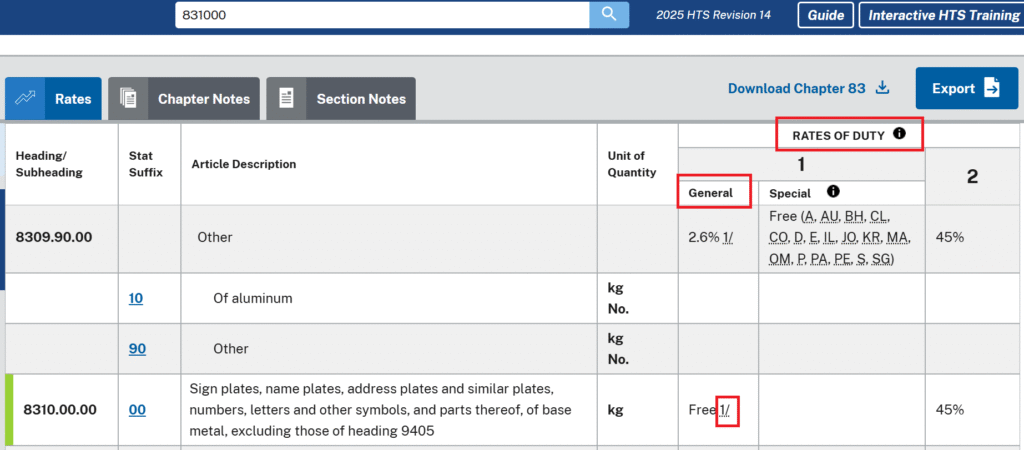Switch to the Section Notes tab
The image size is (1024, 450).
341,99
